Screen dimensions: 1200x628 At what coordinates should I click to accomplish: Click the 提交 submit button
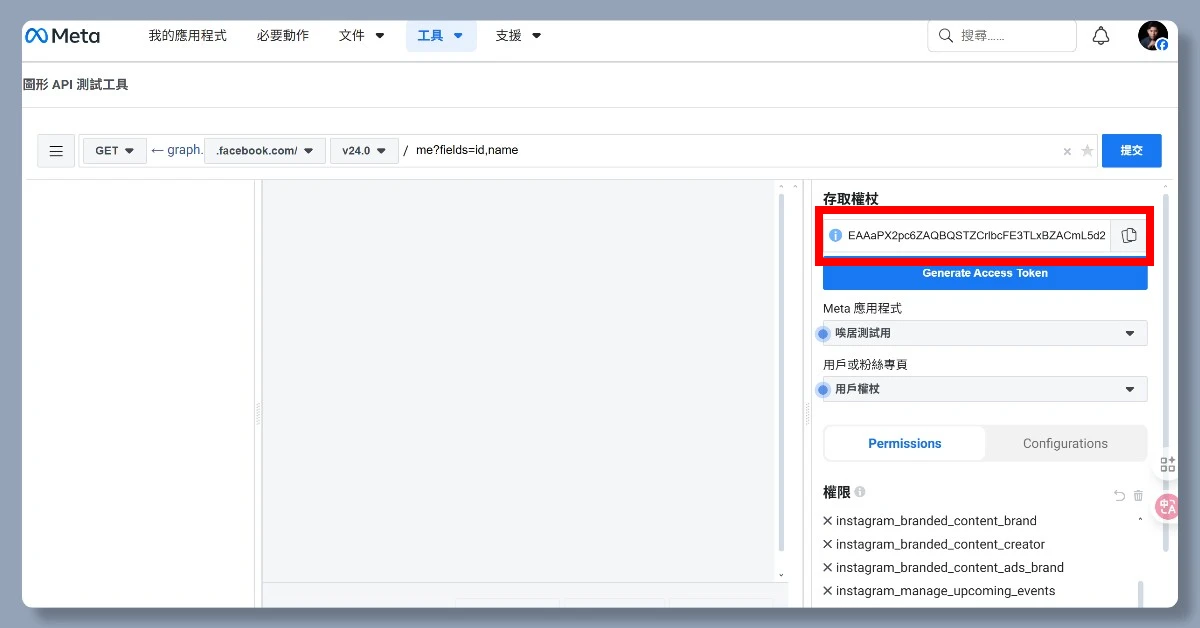[x=1132, y=151]
